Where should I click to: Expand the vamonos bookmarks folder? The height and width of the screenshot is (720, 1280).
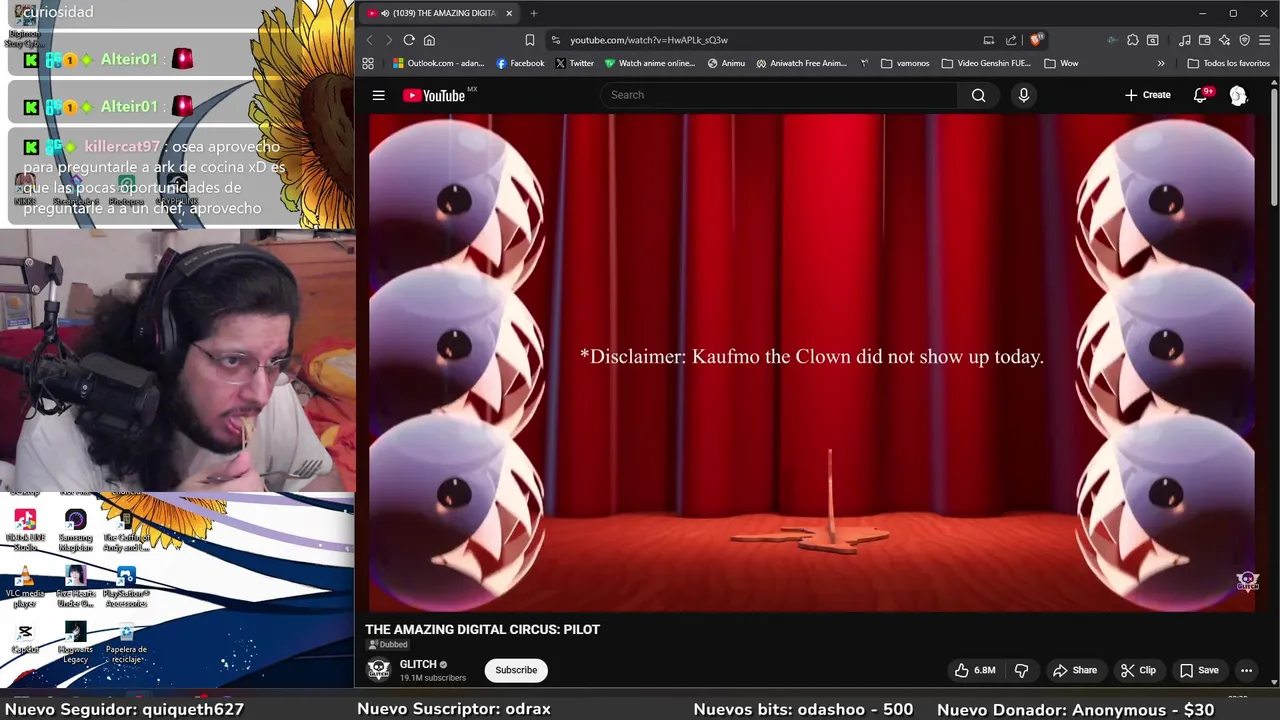tap(905, 63)
